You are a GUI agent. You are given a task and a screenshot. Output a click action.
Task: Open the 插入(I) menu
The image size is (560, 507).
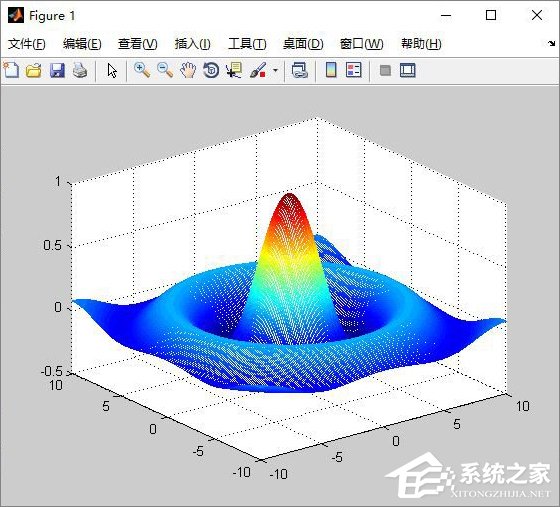click(192, 44)
